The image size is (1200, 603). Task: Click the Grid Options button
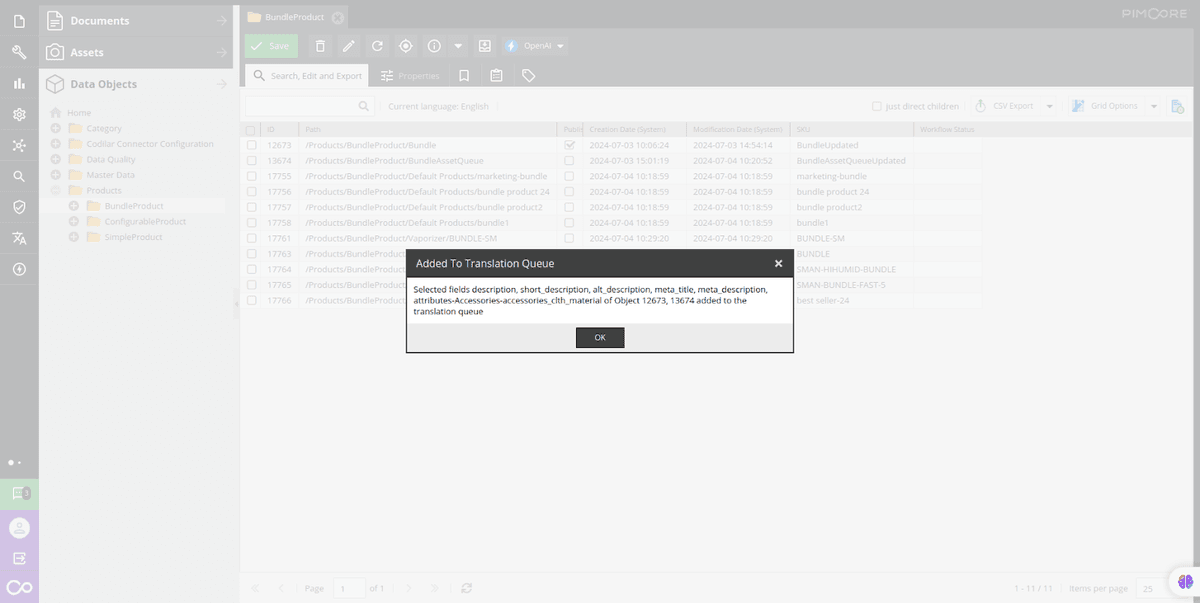(1106, 106)
